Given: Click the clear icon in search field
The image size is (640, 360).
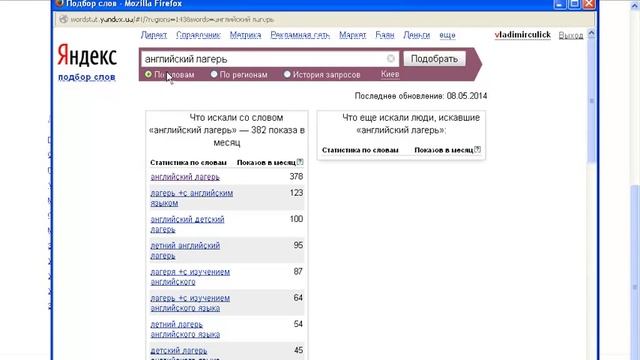Looking at the screenshot, I should (x=391, y=59).
